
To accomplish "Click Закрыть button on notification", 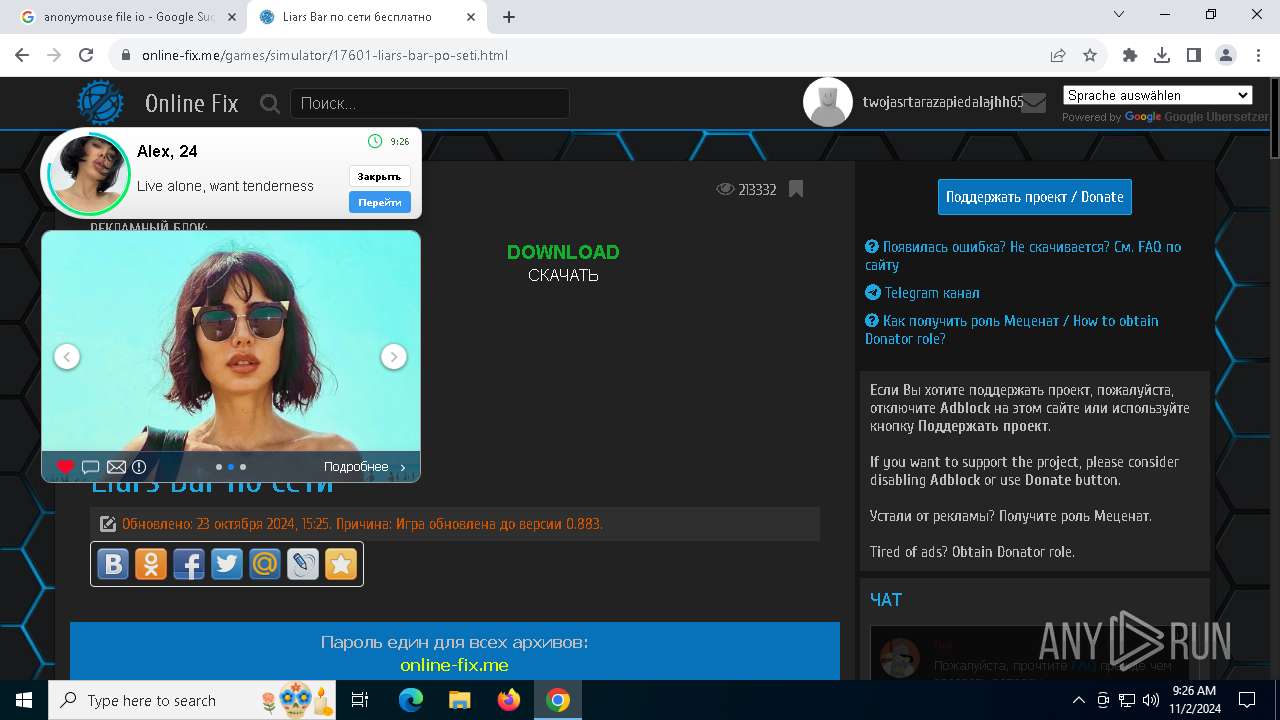I will [380, 176].
